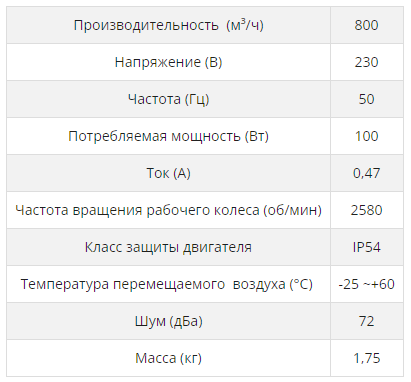
Task: Select the 0,47 current value
Action: click(x=366, y=173)
